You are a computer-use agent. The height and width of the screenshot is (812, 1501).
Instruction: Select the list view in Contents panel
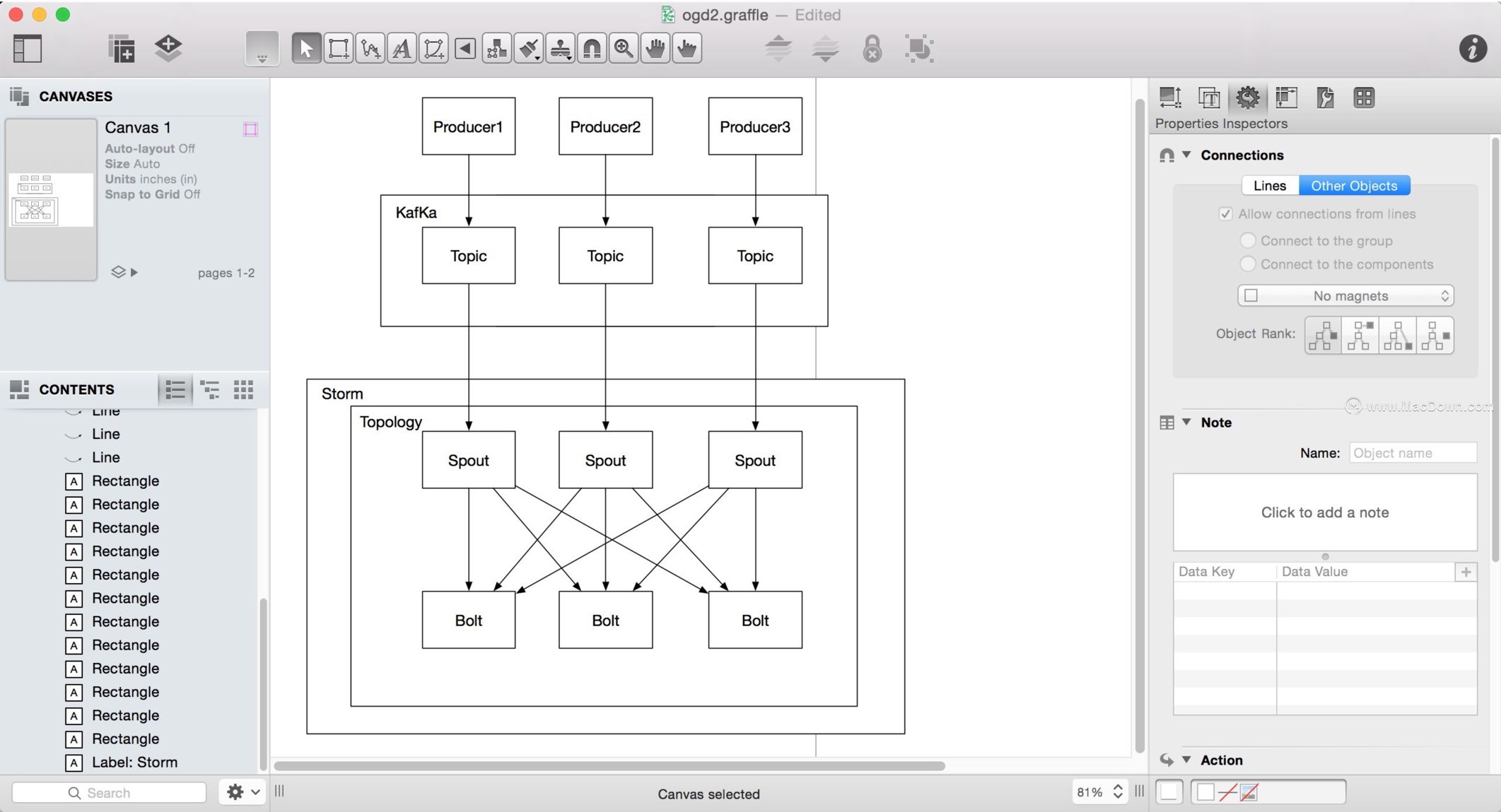(x=175, y=389)
